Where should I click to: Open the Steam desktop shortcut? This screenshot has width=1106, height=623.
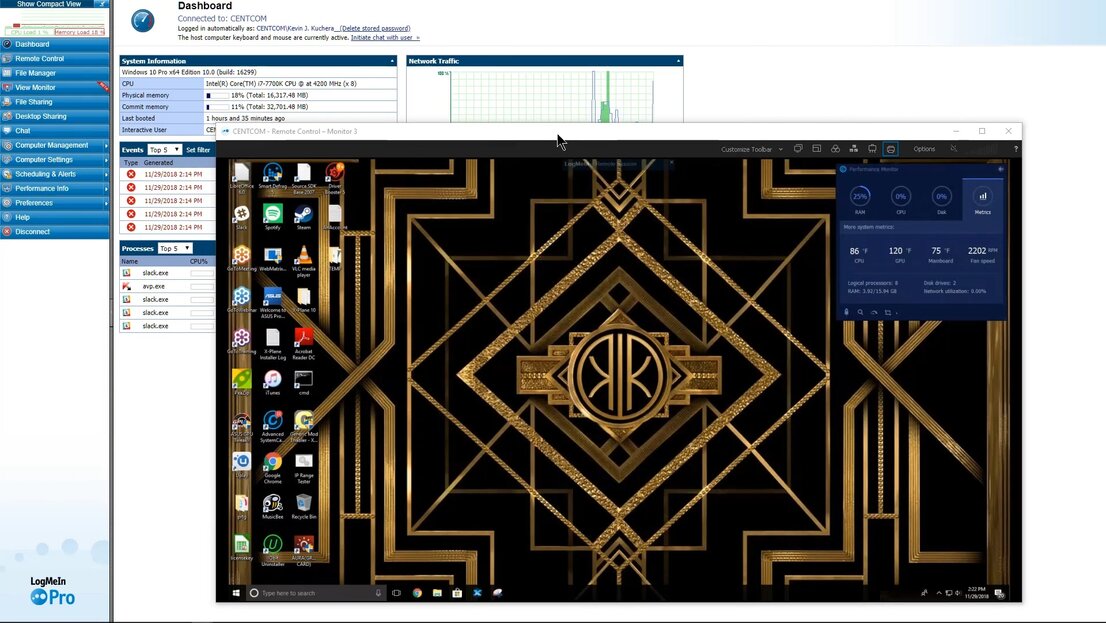click(x=304, y=215)
